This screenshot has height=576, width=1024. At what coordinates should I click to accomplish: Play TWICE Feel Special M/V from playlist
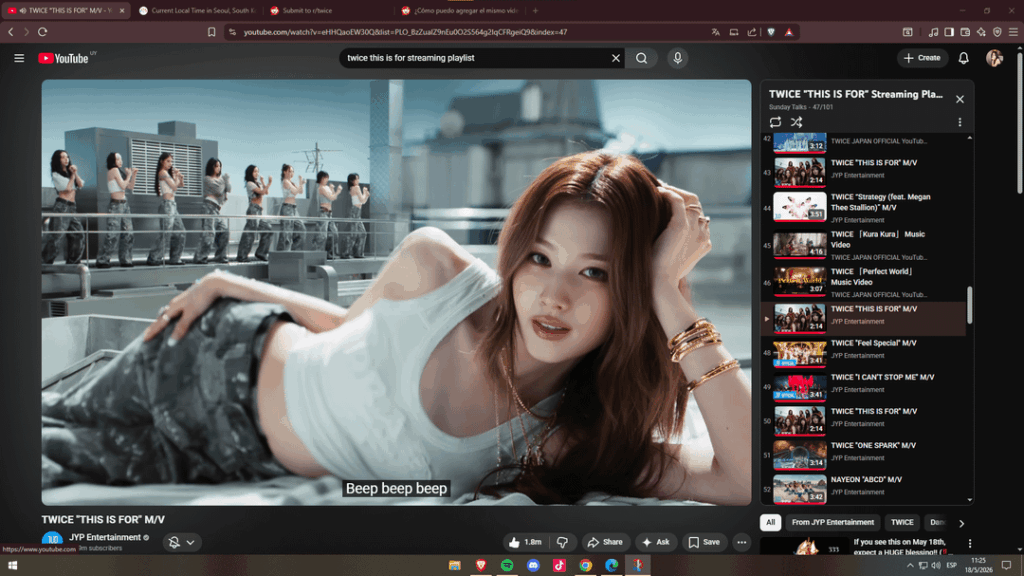point(862,353)
